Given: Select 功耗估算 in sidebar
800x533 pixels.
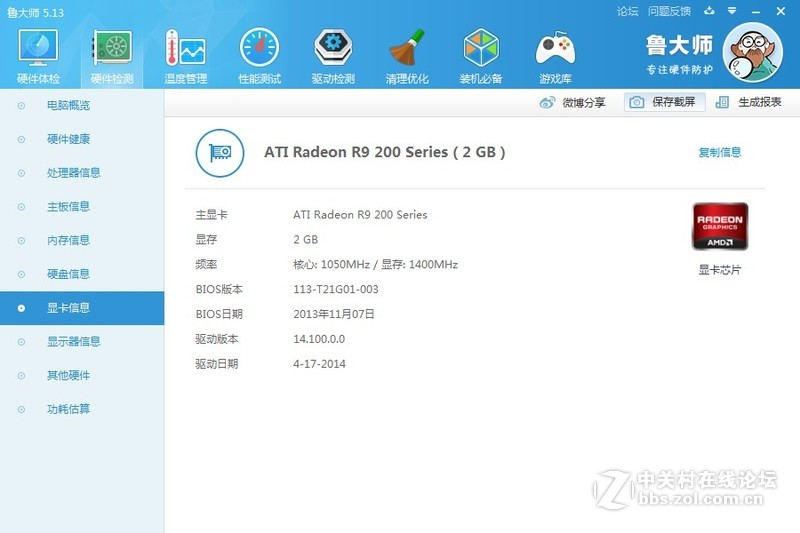Looking at the screenshot, I should pos(82,409).
